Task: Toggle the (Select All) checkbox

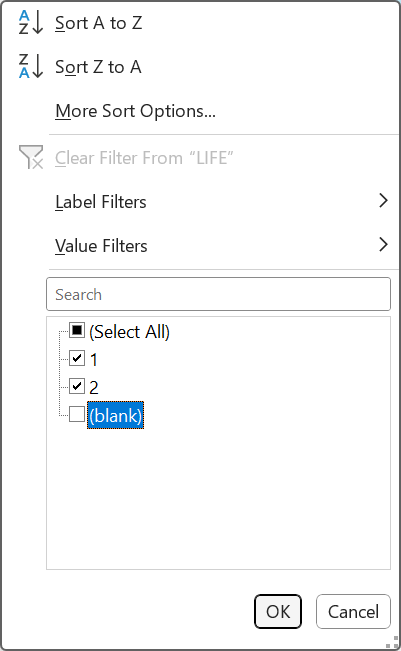Action: pyautogui.click(x=77, y=330)
